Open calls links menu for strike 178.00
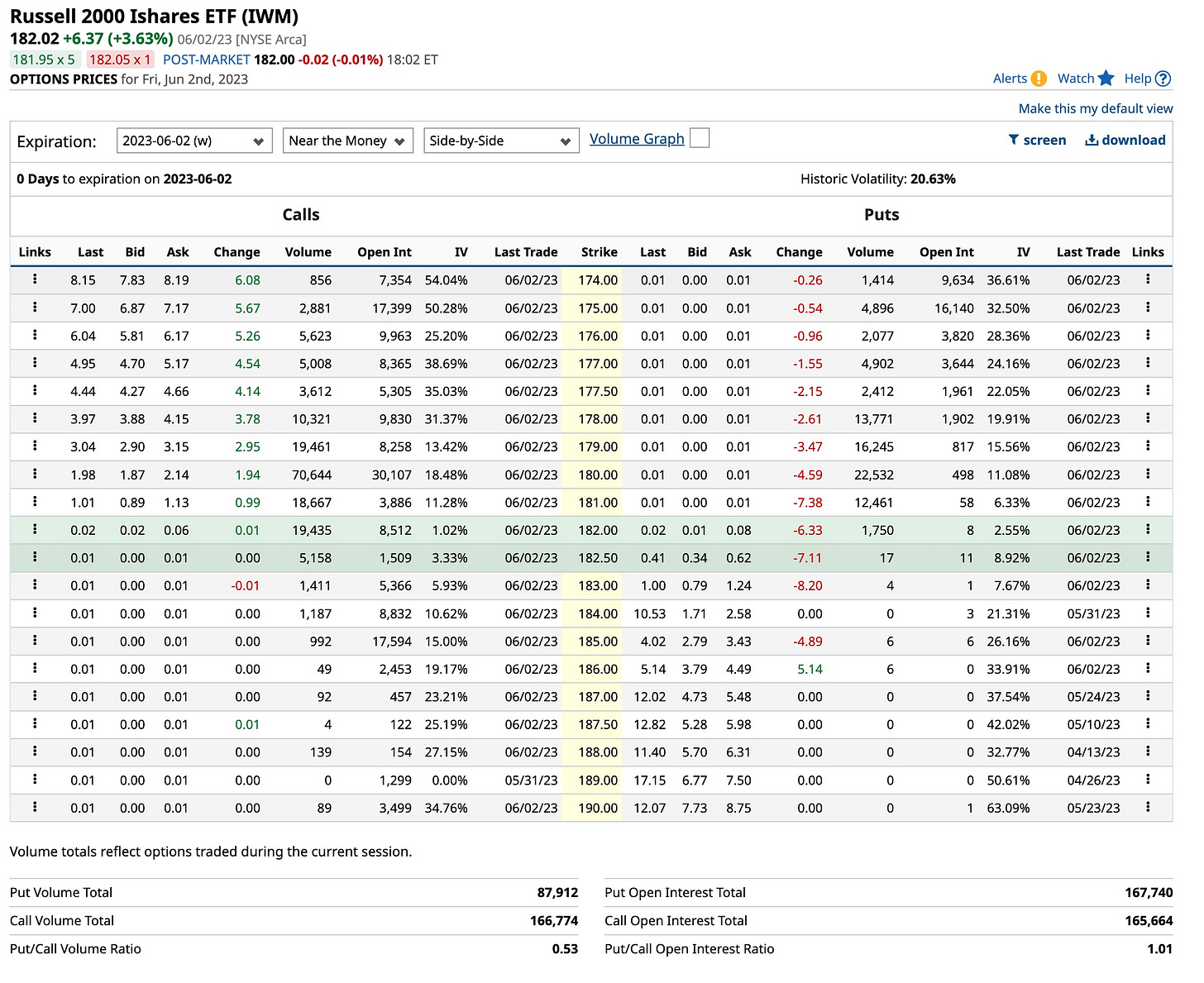The height and width of the screenshot is (983, 1204). point(35,418)
